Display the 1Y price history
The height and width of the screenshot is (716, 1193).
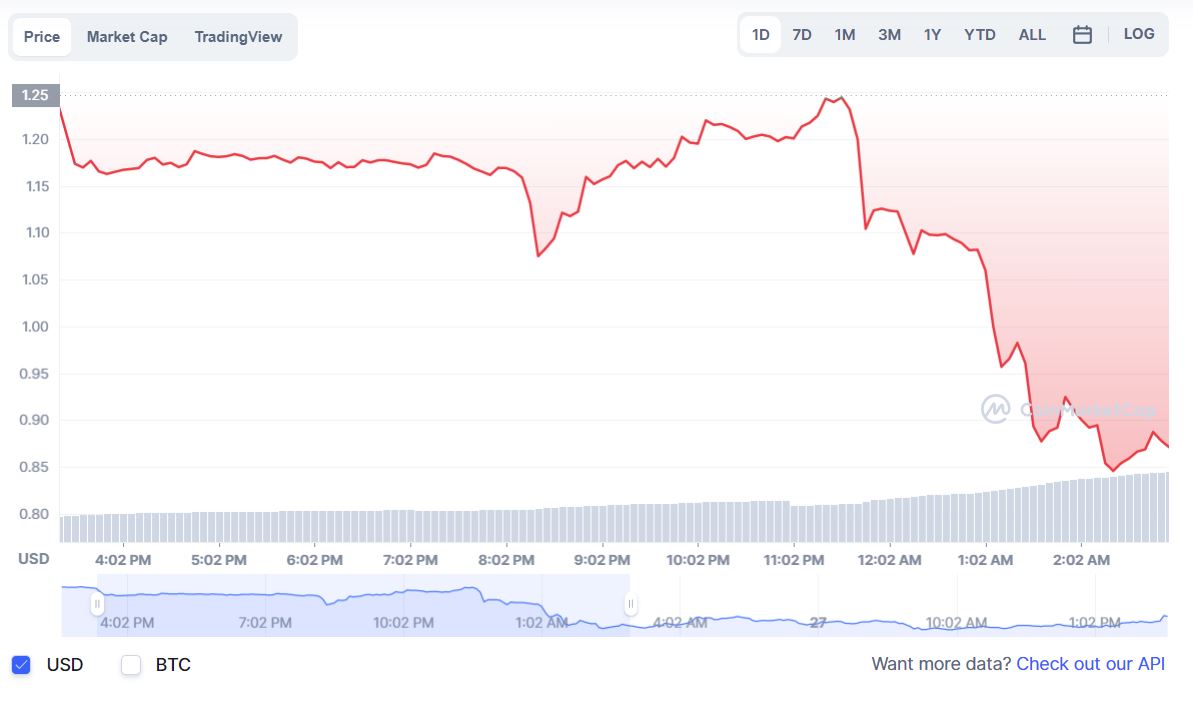tap(932, 35)
